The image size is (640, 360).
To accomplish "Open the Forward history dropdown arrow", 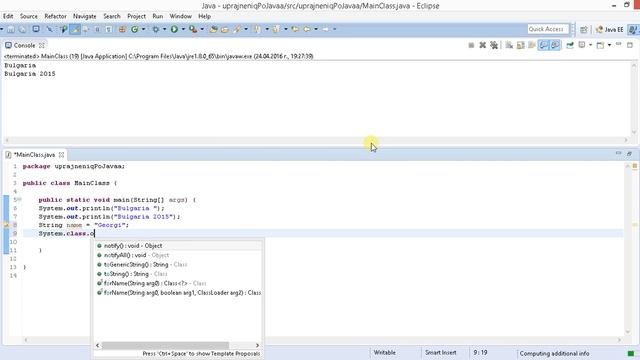I will [335, 29].
